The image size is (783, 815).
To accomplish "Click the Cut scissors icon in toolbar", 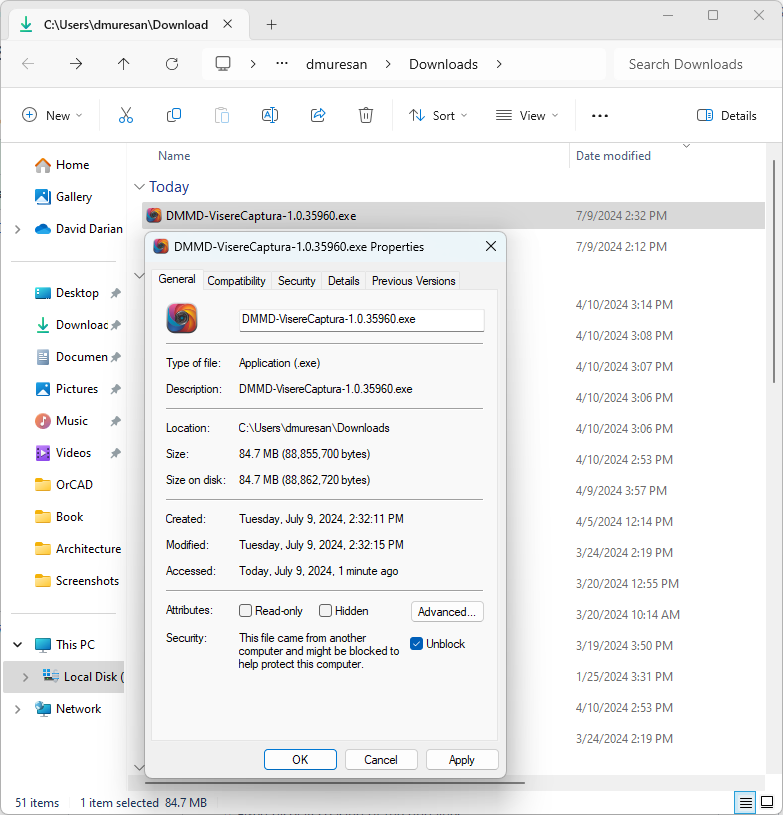I will click(126, 116).
